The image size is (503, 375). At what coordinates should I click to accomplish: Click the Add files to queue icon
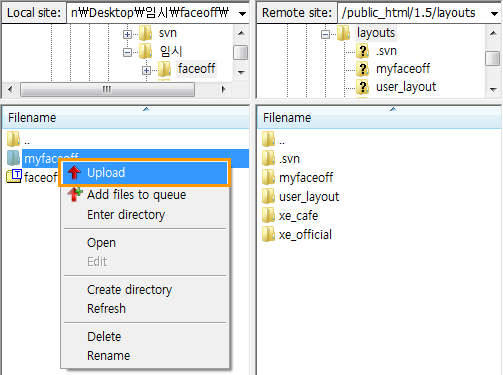tap(75, 194)
